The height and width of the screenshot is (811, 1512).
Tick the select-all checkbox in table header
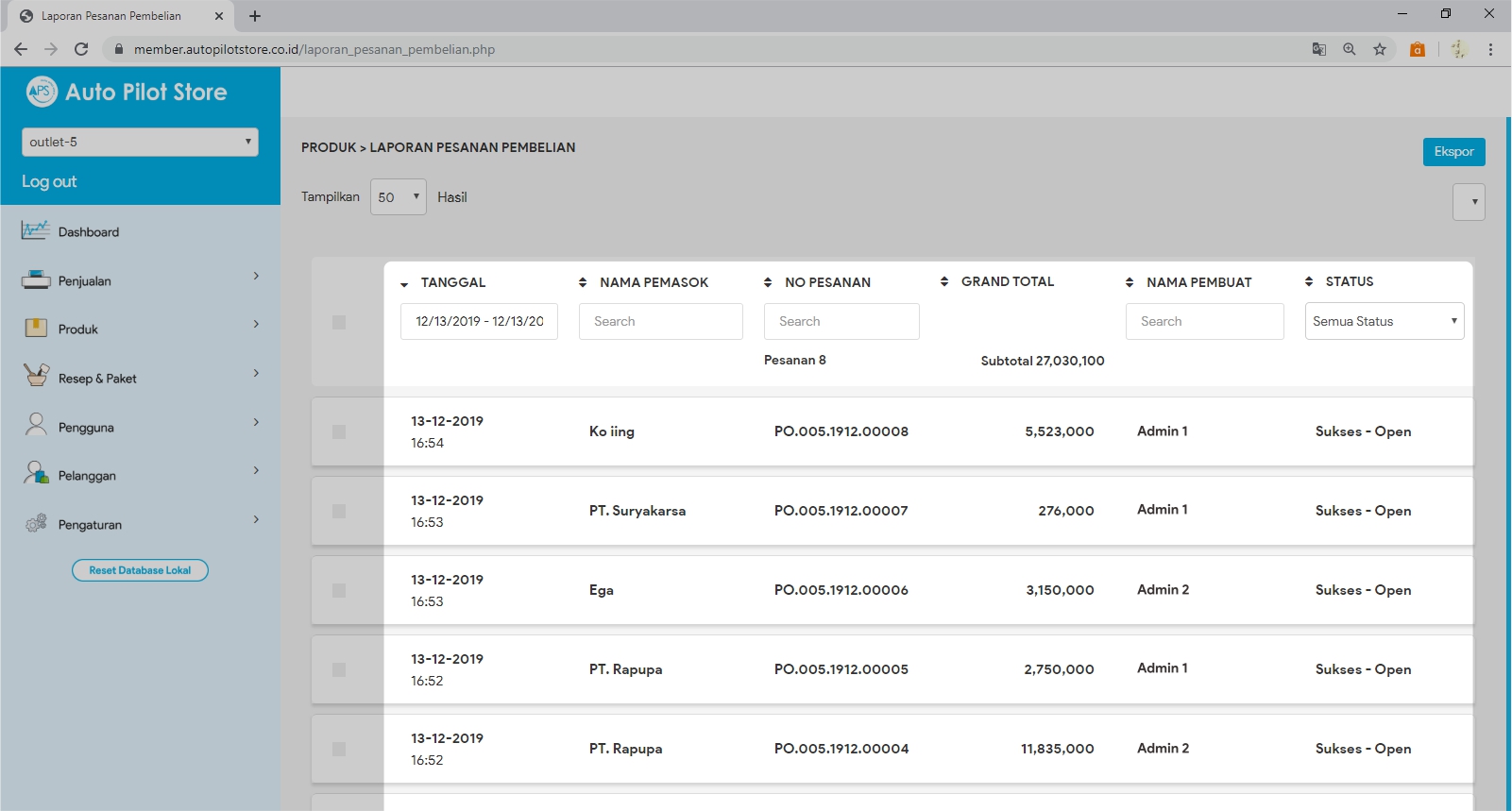coord(339,323)
